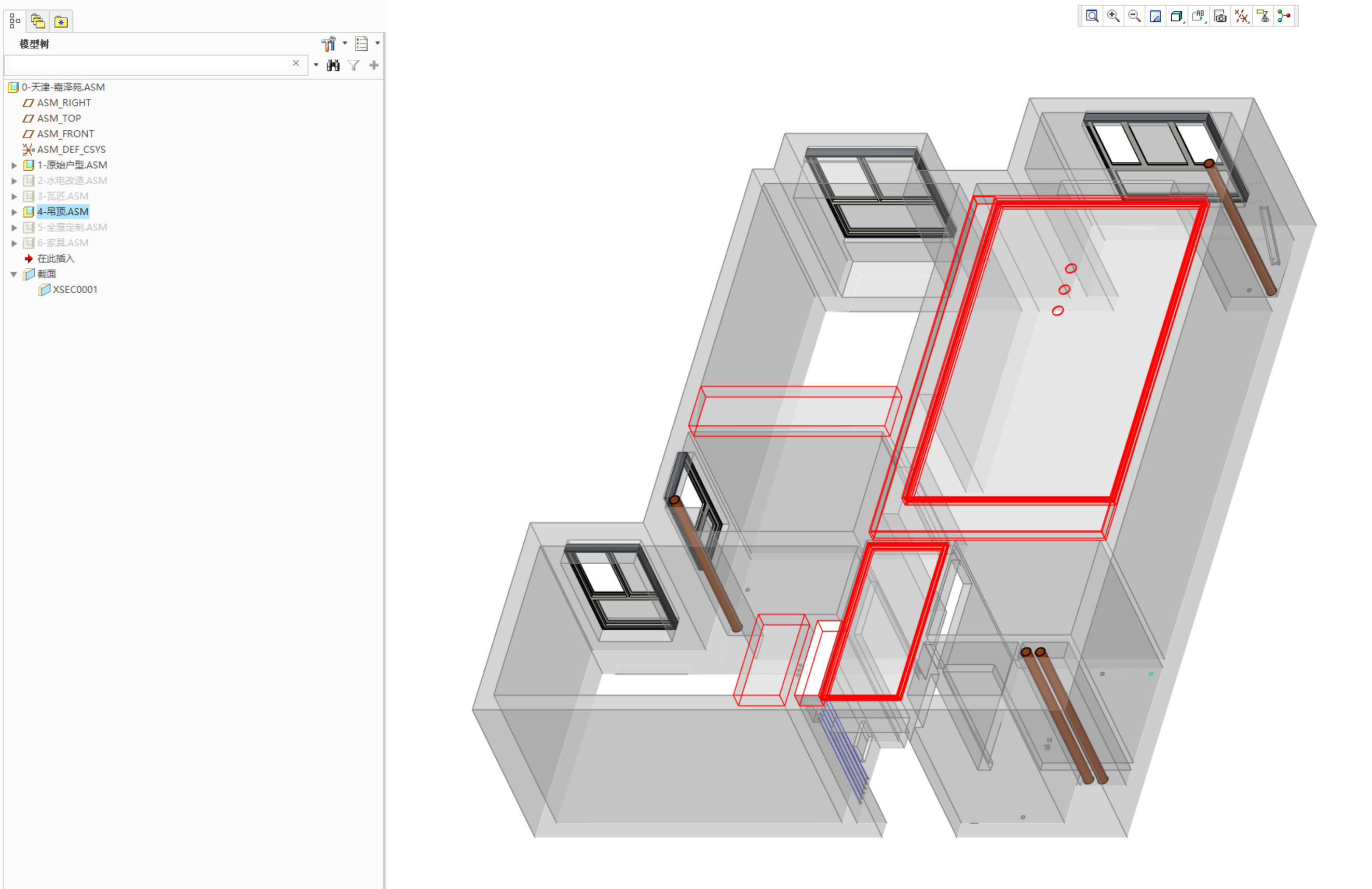Click the XSEC0001 section icon
Screen dimensions: 1372x889
(45, 289)
